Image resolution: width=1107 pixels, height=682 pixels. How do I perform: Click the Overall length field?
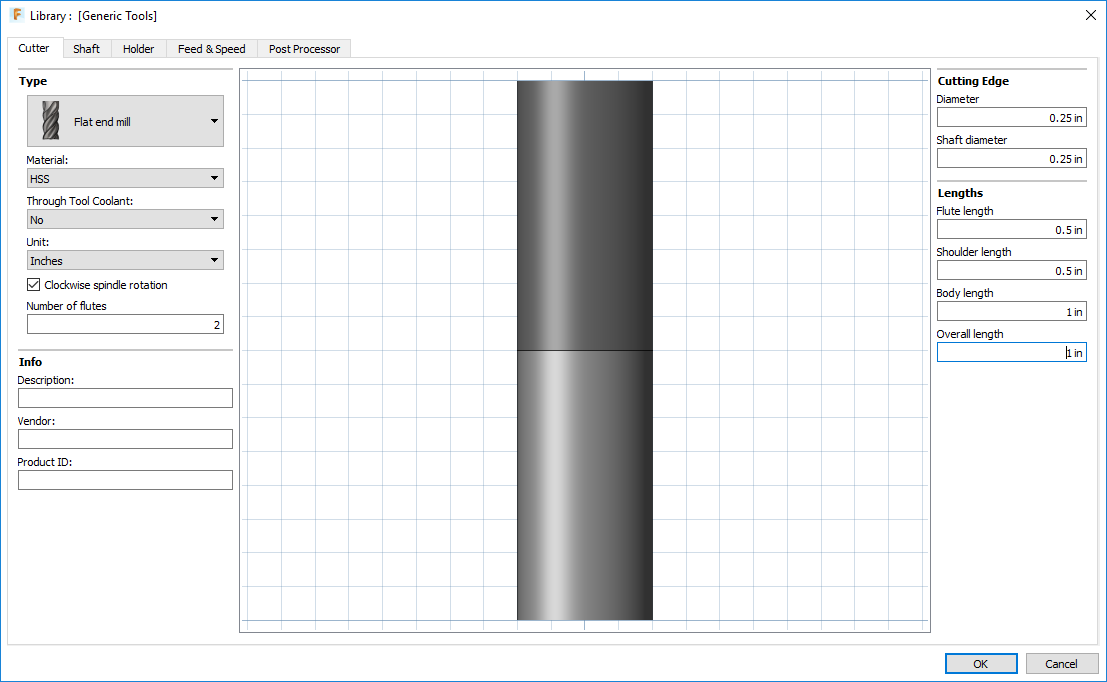click(x=1011, y=352)
